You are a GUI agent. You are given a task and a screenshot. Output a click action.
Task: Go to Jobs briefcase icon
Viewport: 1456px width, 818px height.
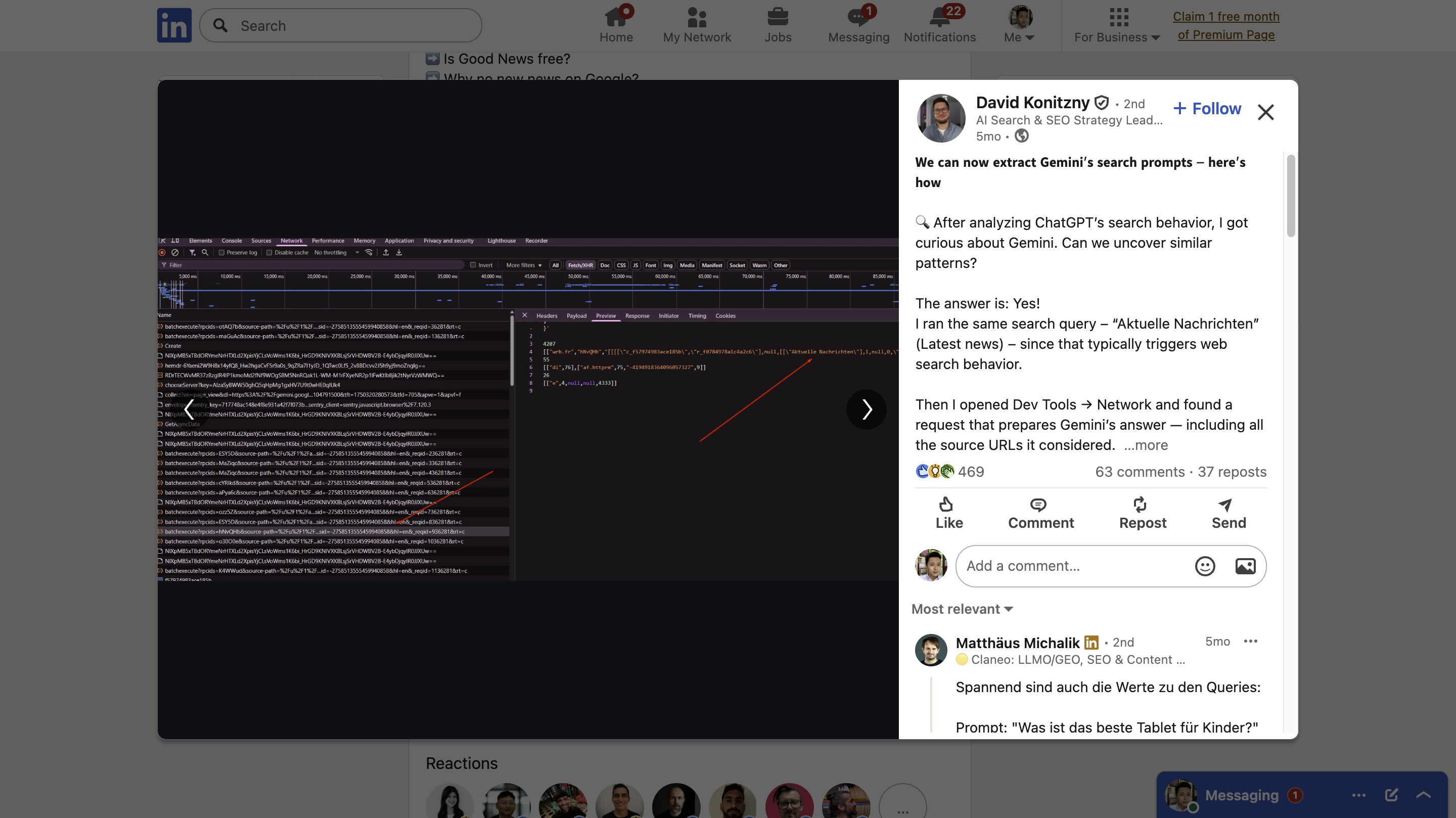pos(778,25)
